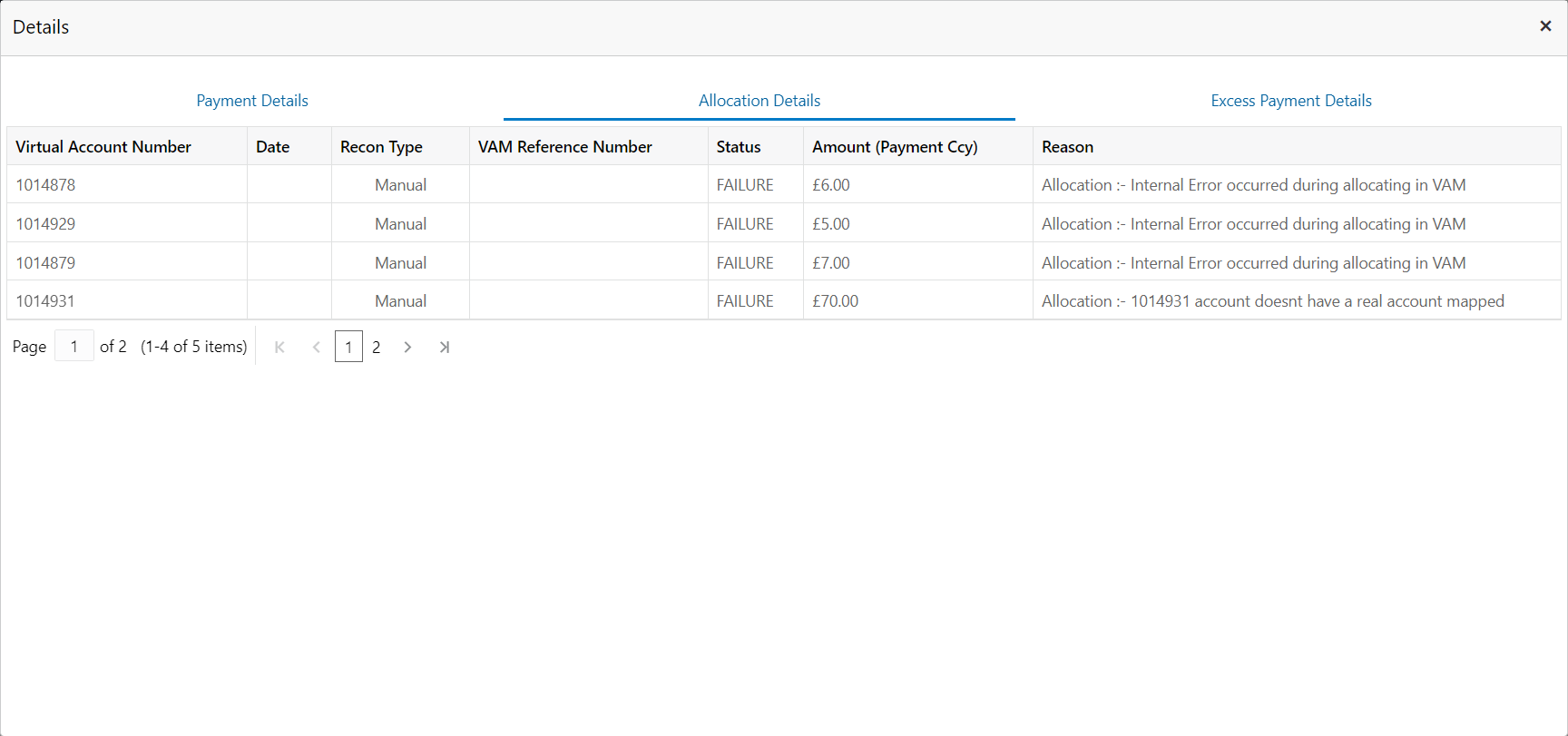
Task: Click the Recon Type column header
Action: pyautogui.click(x=400, y=146)
